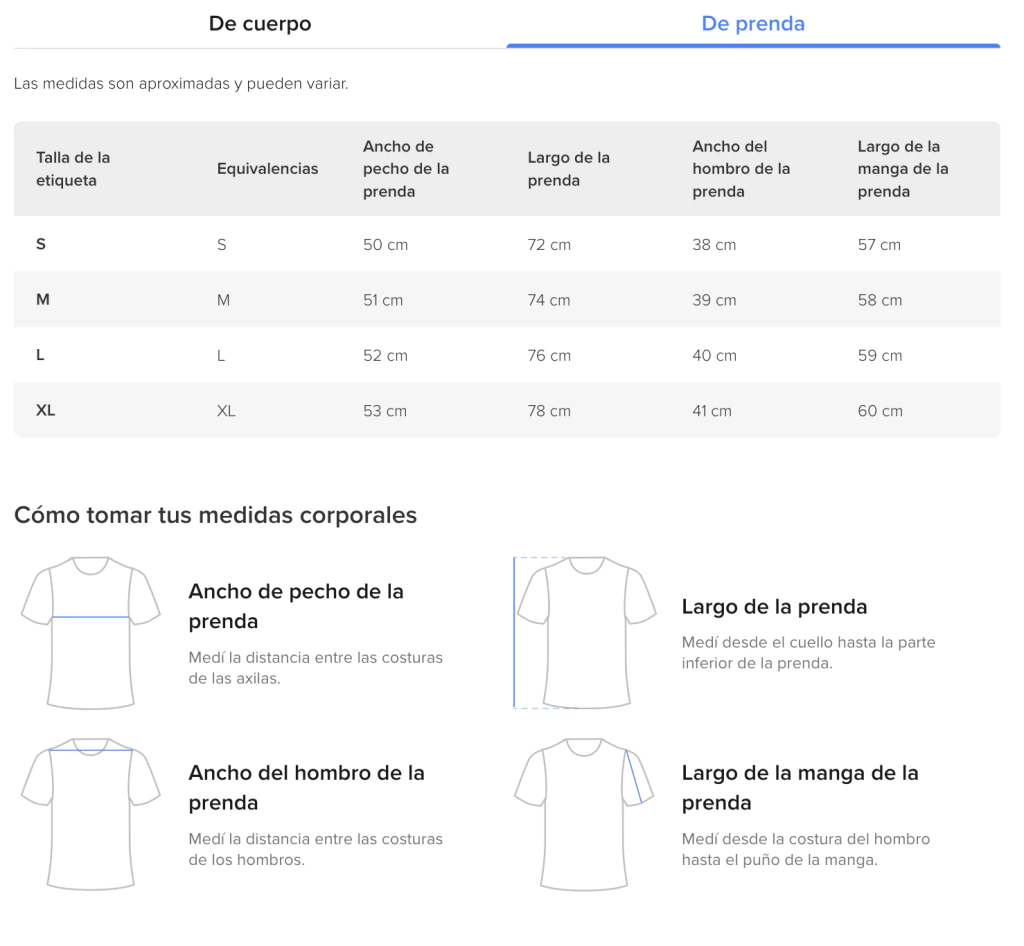This screenshot has height=946, width=1024.
Task: Click the Equivalencias column header
Action: [x=267, y=169]
